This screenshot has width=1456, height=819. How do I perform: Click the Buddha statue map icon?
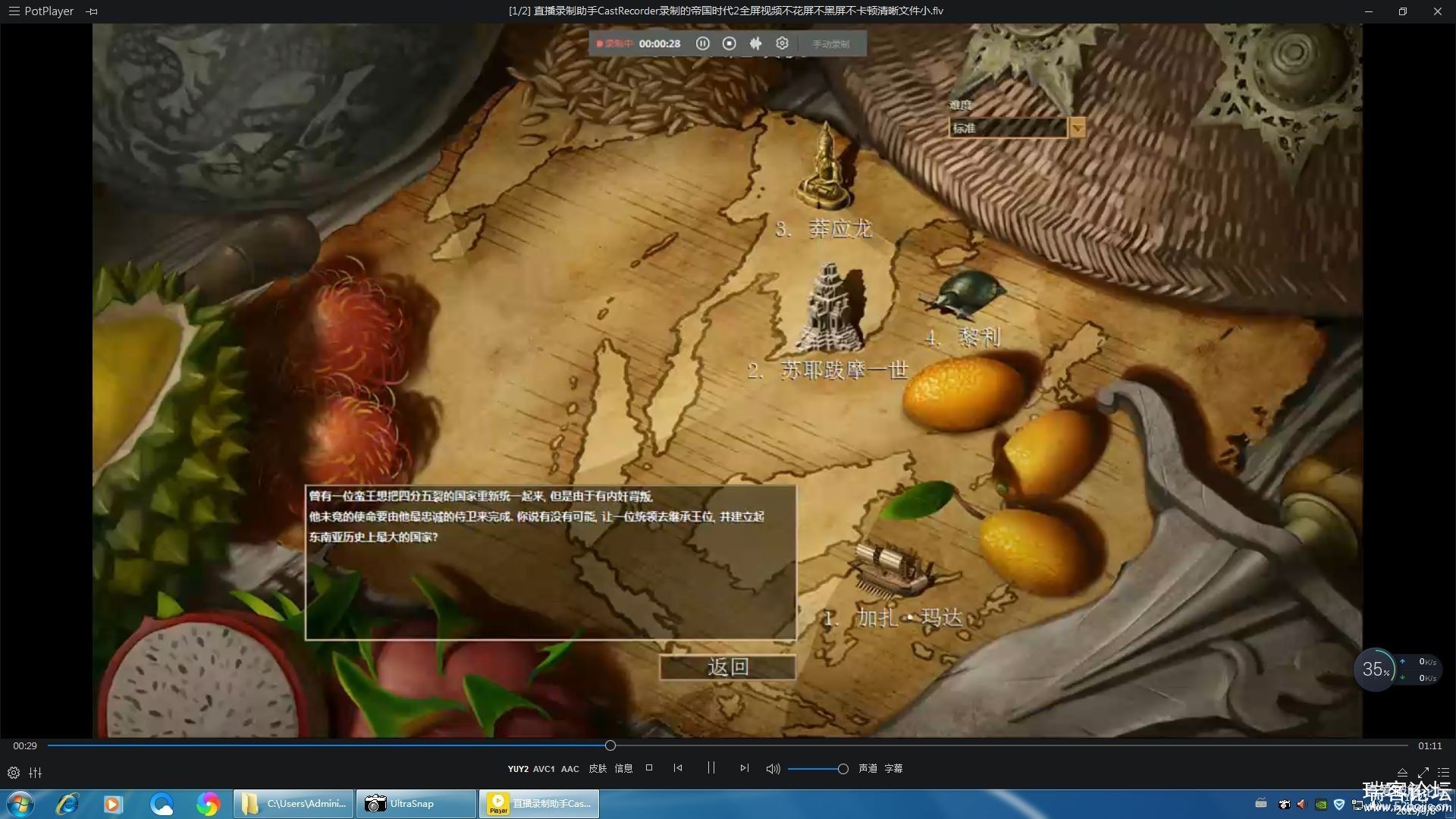[824, 167]
